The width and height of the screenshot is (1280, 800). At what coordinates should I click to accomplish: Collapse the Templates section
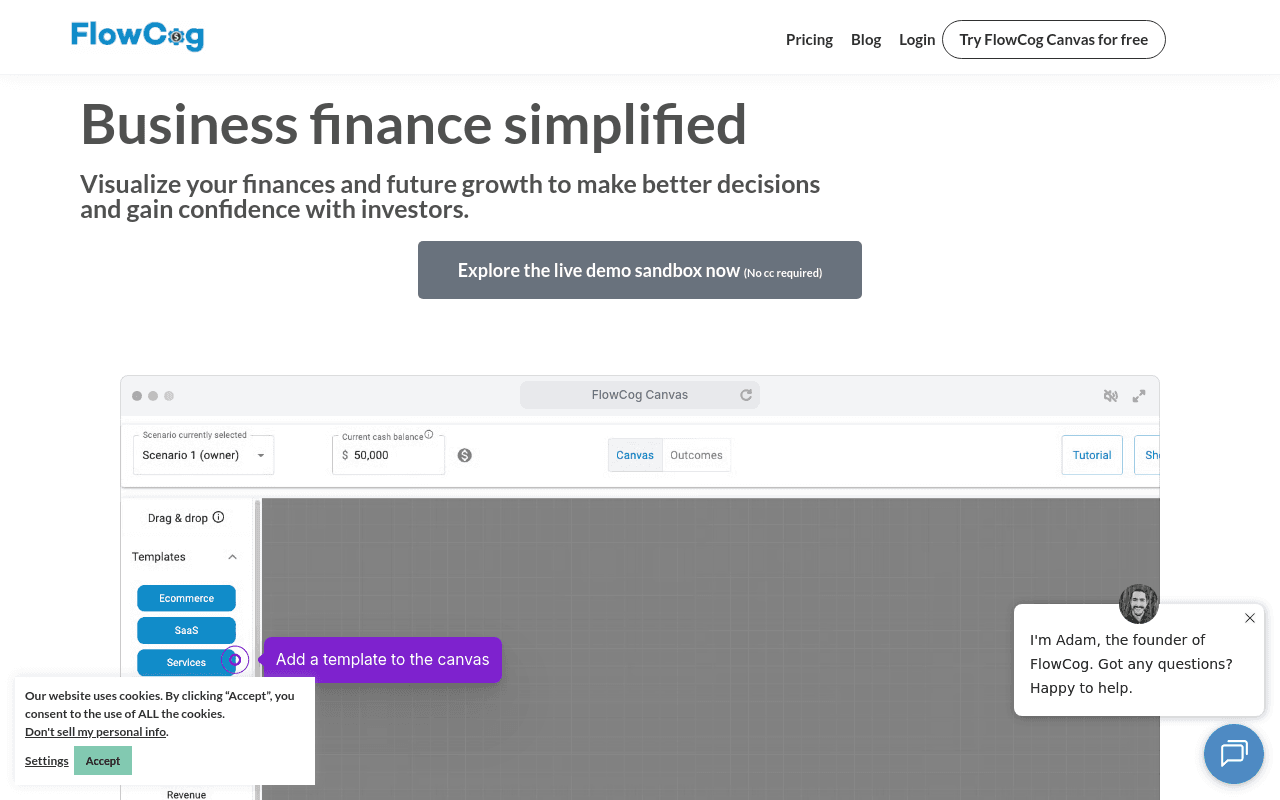[x=232, y=557]
